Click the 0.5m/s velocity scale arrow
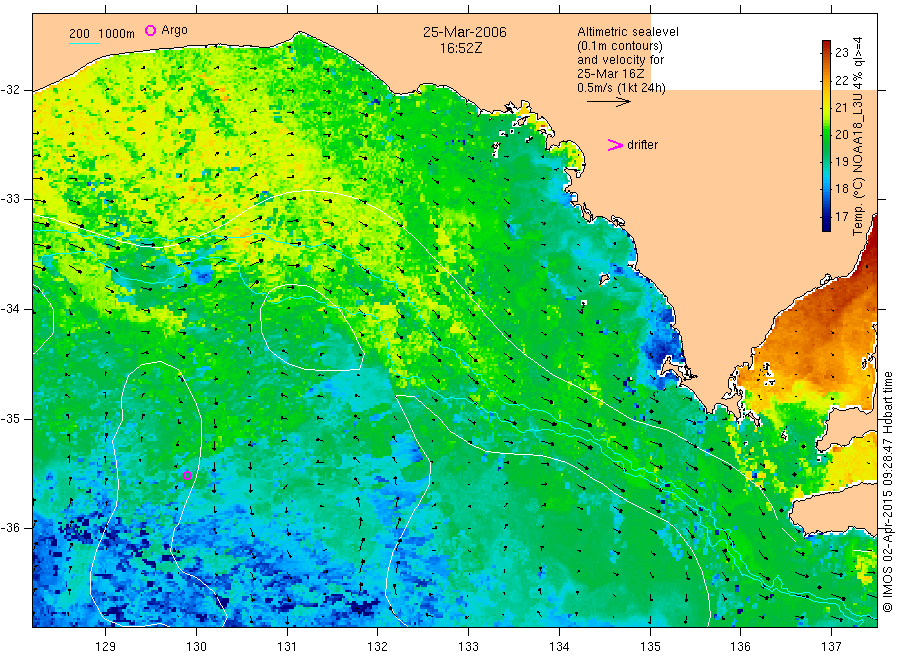The width and height of the screenshot is (900, 660). [608, 102]
